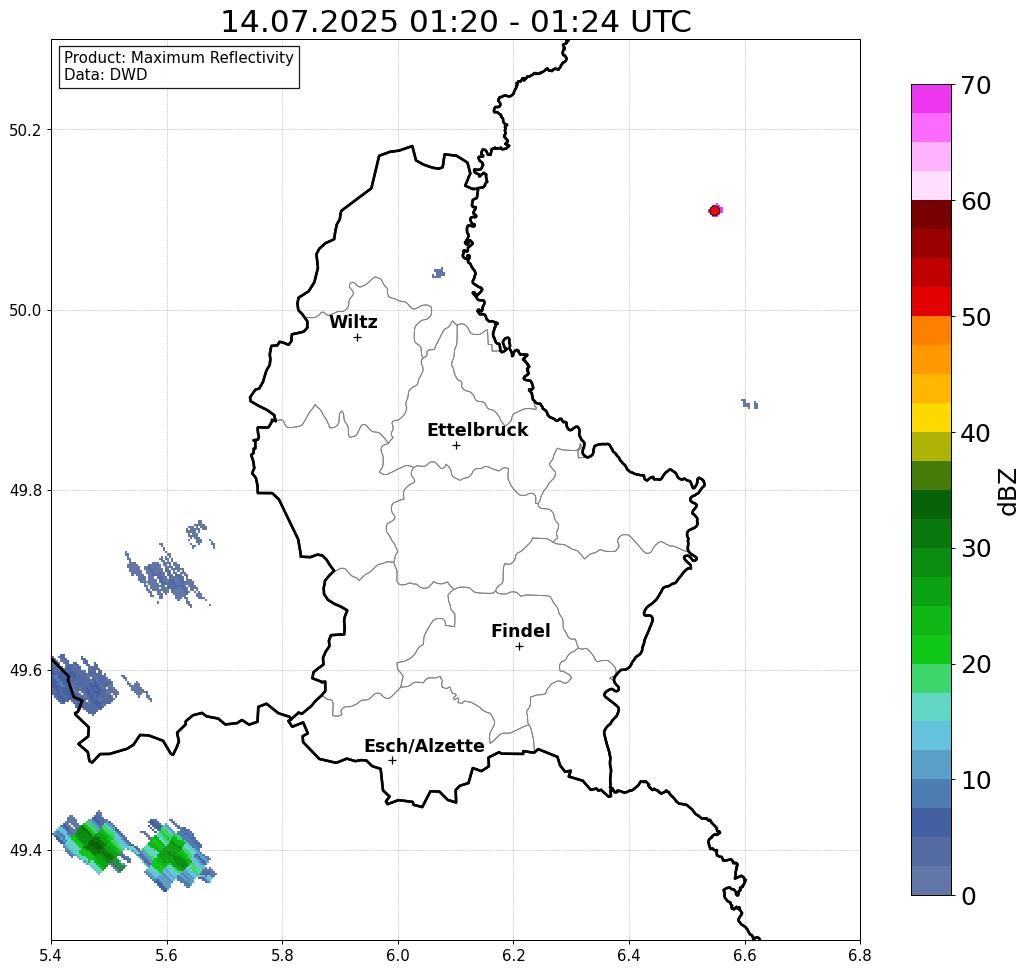Click the Wiltz station label
The image size is (1029, 973).
click(353, 321)
